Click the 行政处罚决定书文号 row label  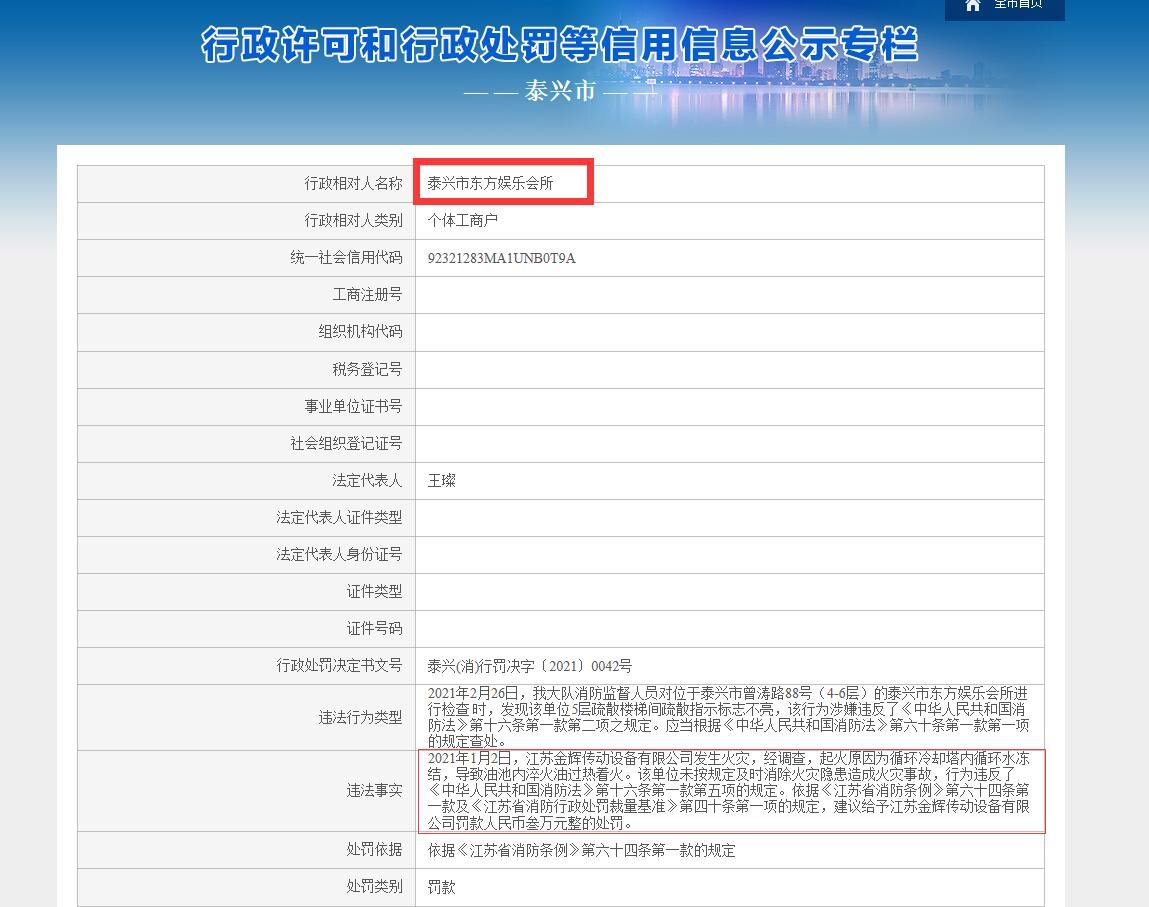339,666
